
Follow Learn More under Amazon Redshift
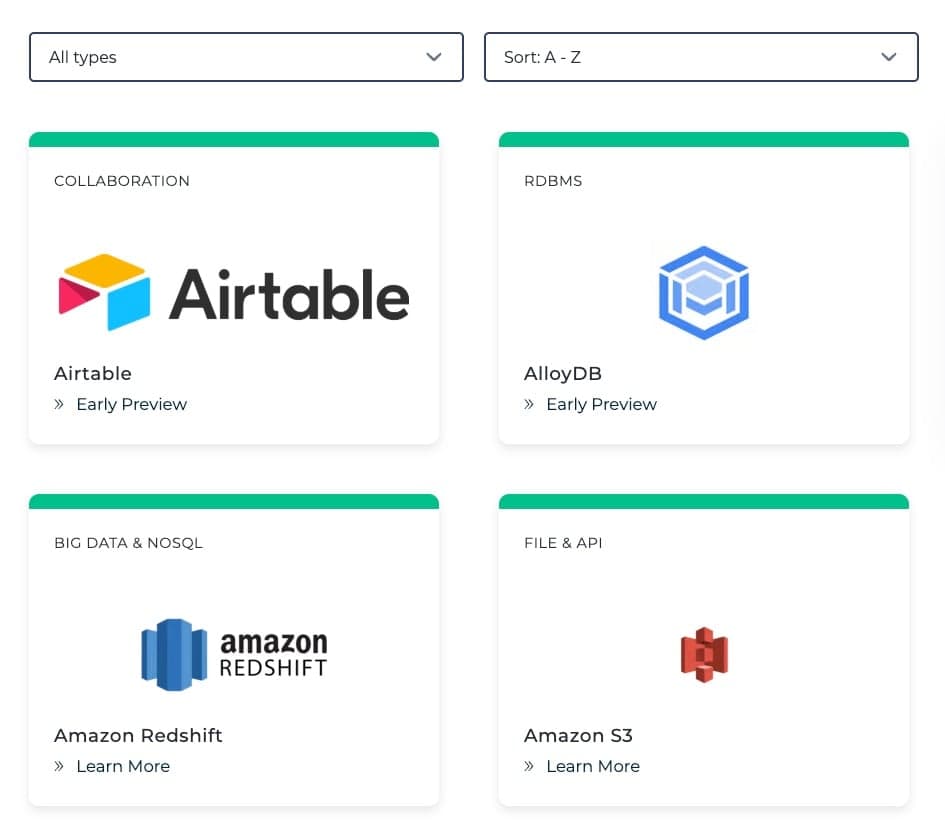[123, 766]
